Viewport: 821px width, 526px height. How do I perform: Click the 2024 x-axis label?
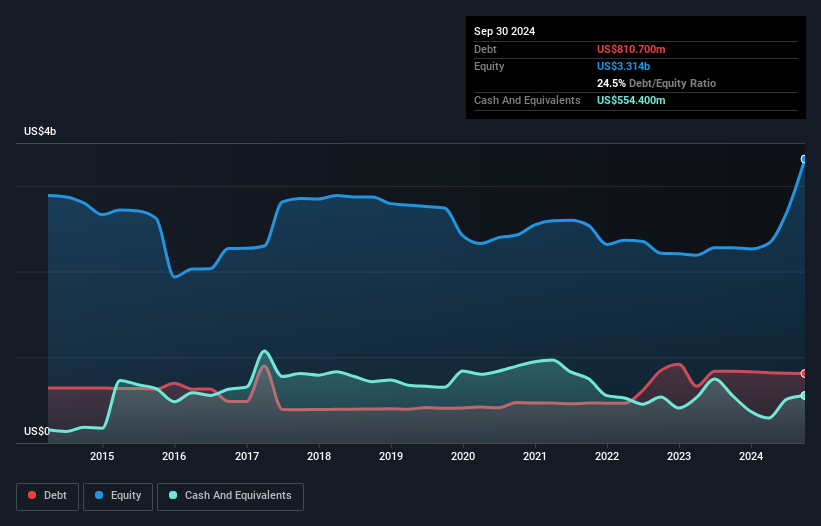click(751, 456)
